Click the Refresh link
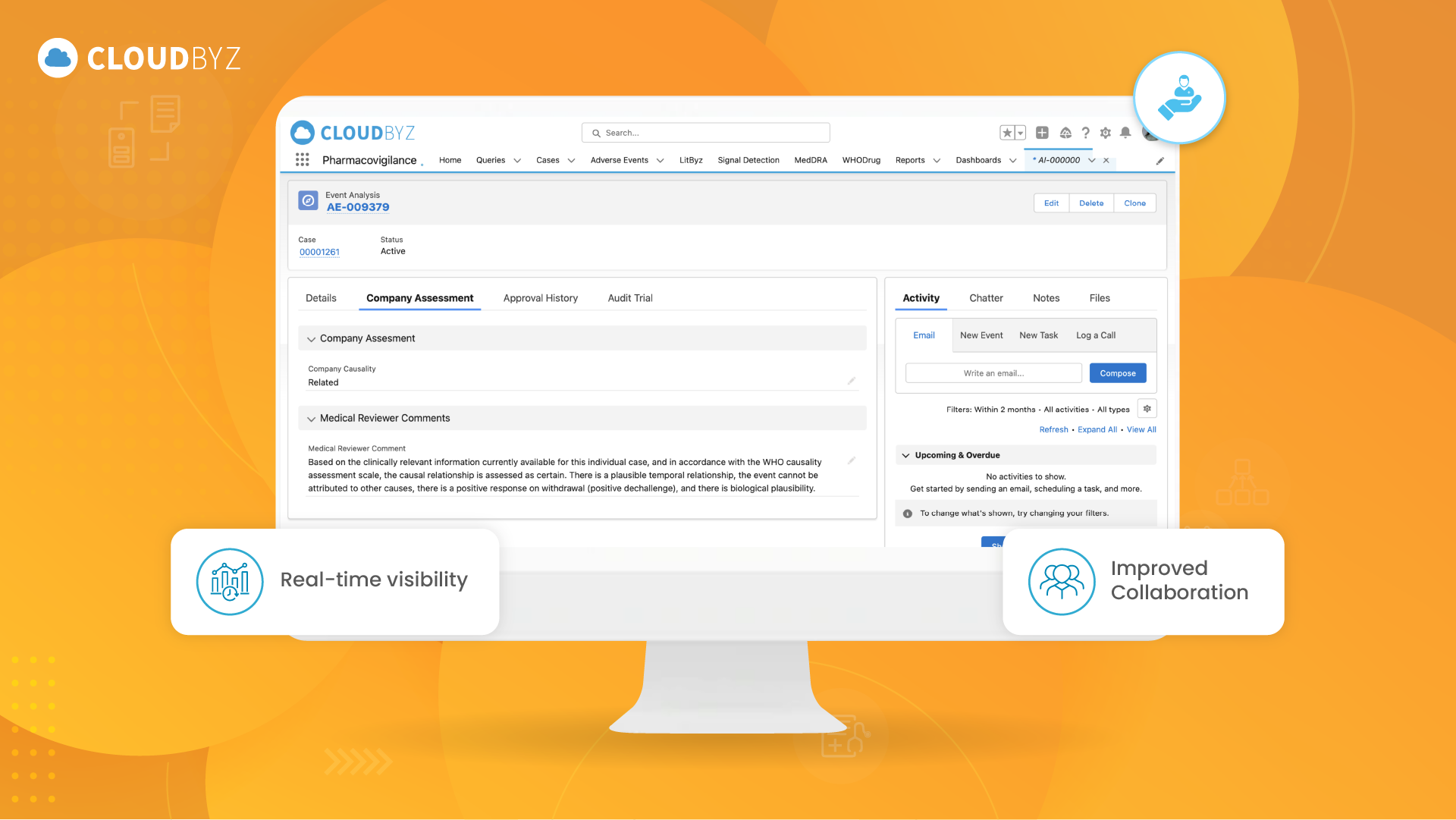Screen dimensions: 1456x820 [x=1053, y=429]
